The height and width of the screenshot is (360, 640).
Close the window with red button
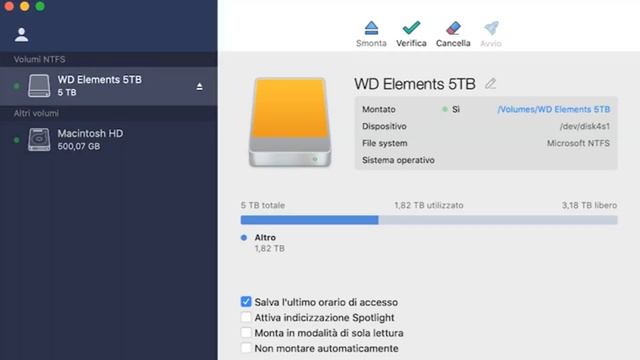(9, 6)
